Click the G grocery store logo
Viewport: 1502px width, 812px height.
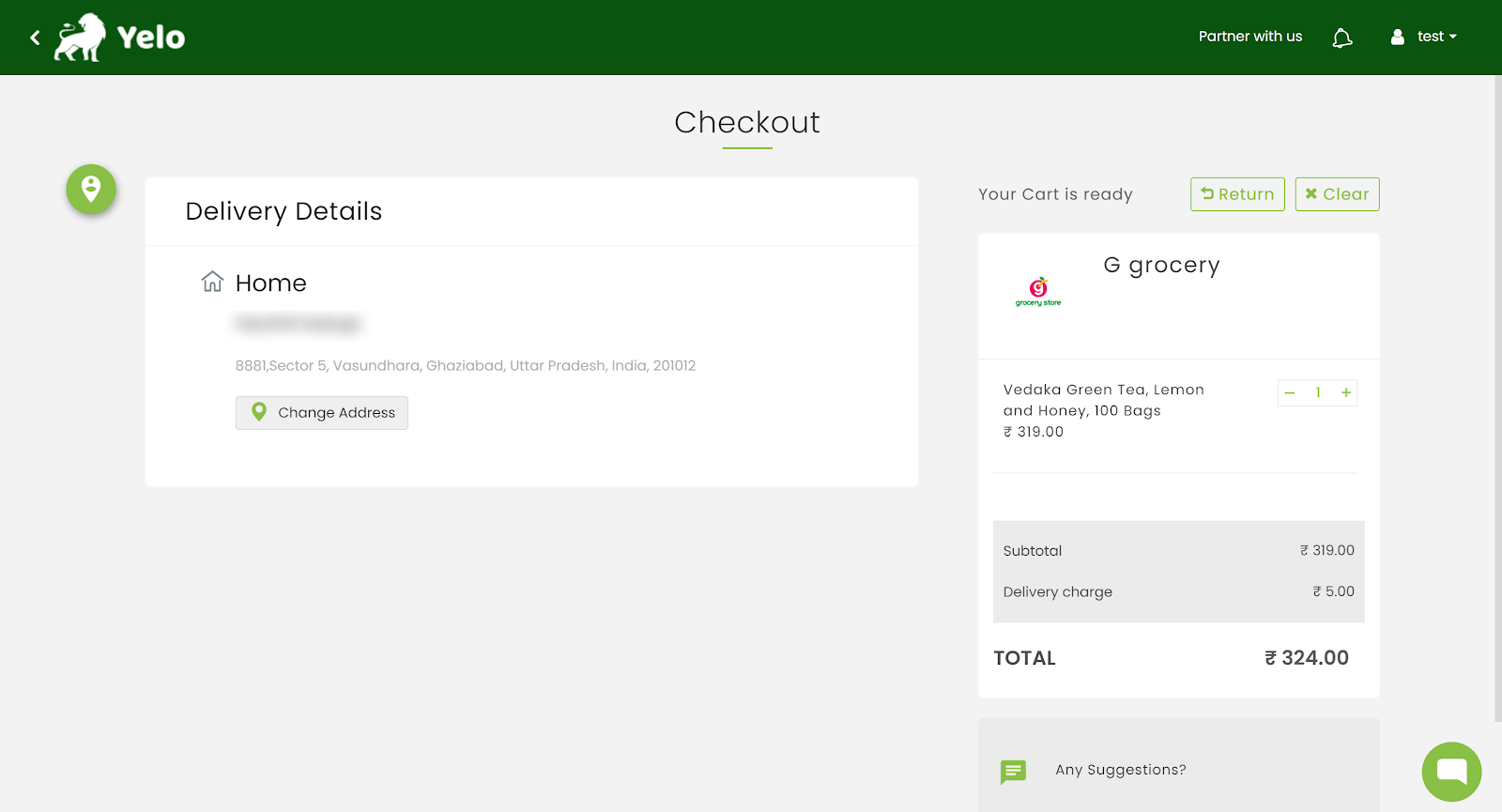coord(1038,292)
